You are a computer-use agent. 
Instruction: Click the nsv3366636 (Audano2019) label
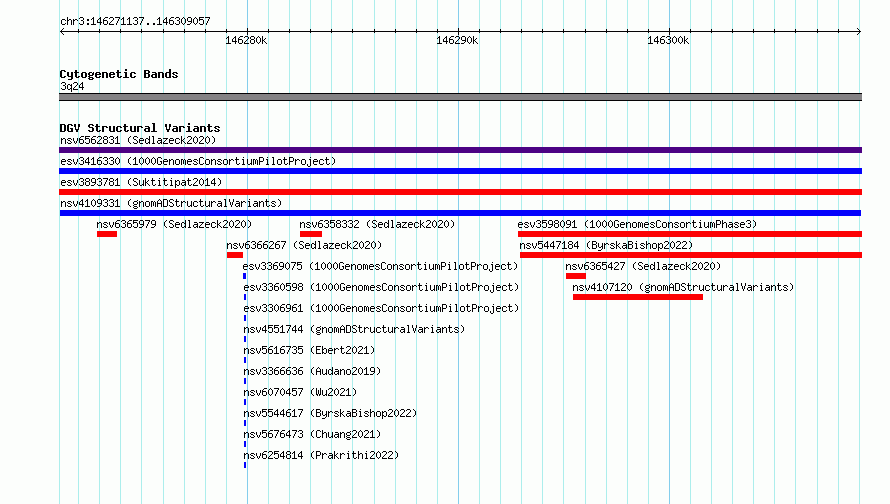click(312, 371)
